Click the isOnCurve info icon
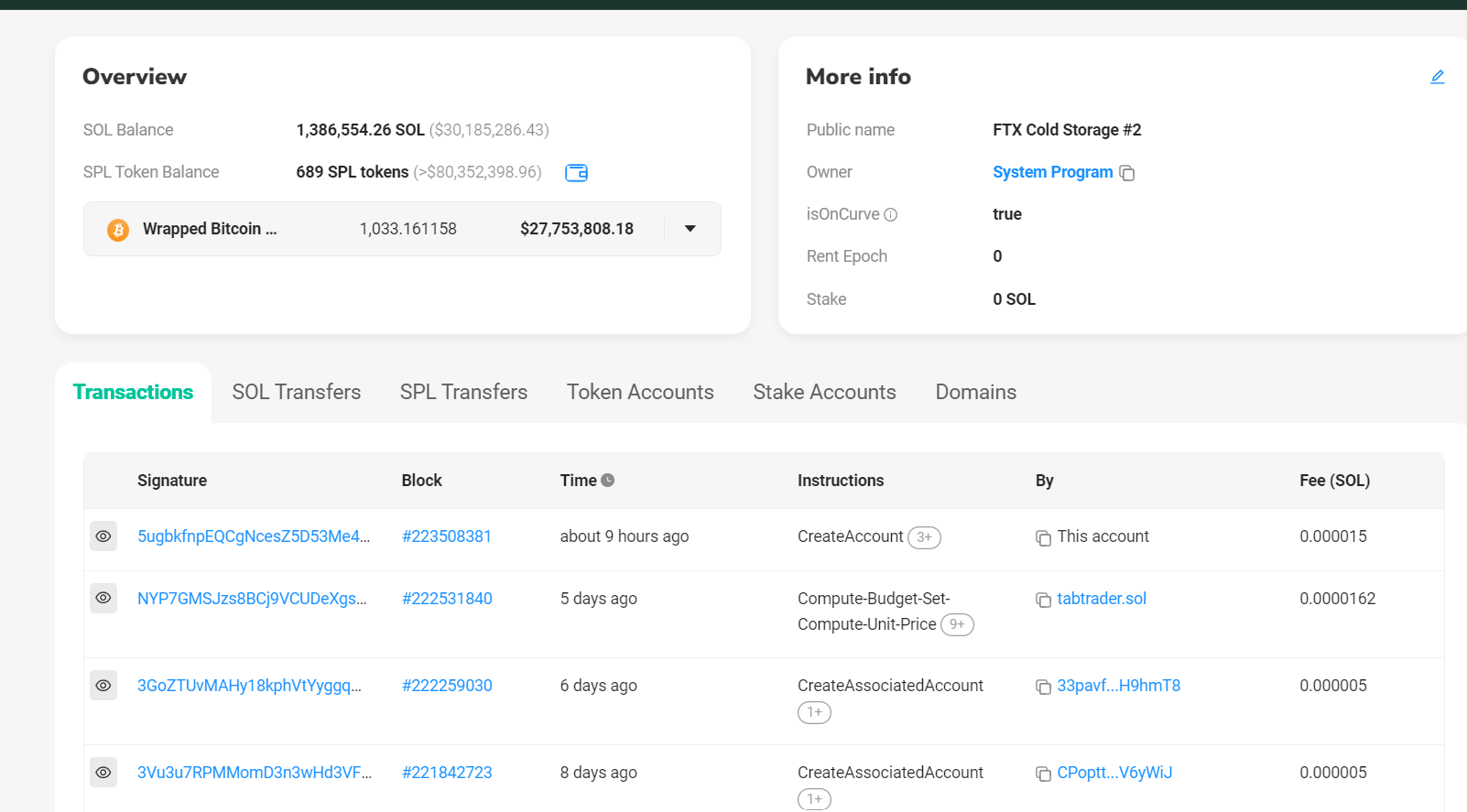The image size is (1467, 812). tap(890, 214)
